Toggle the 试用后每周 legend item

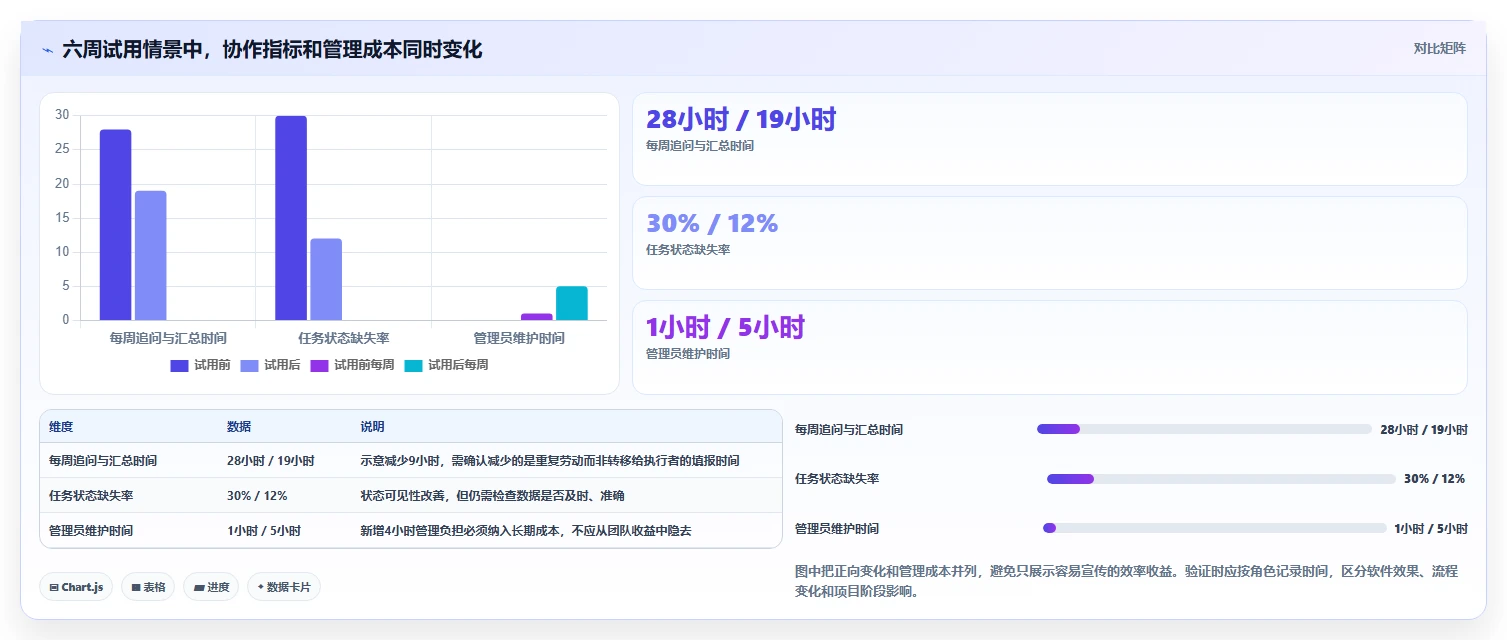click(446, 365)
